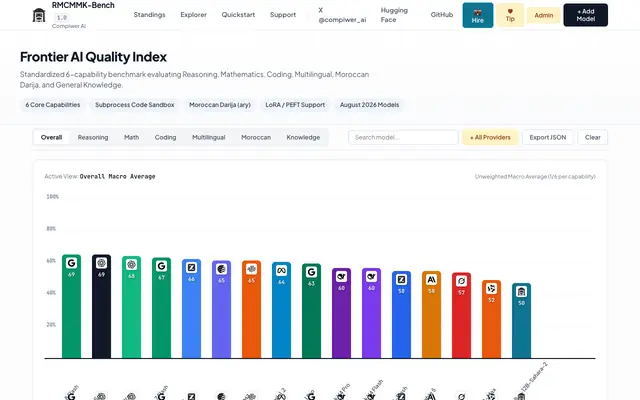640x400 pixels.
Task: Click the Anthropic icon on the amber 58 bar
Action: 431,280
